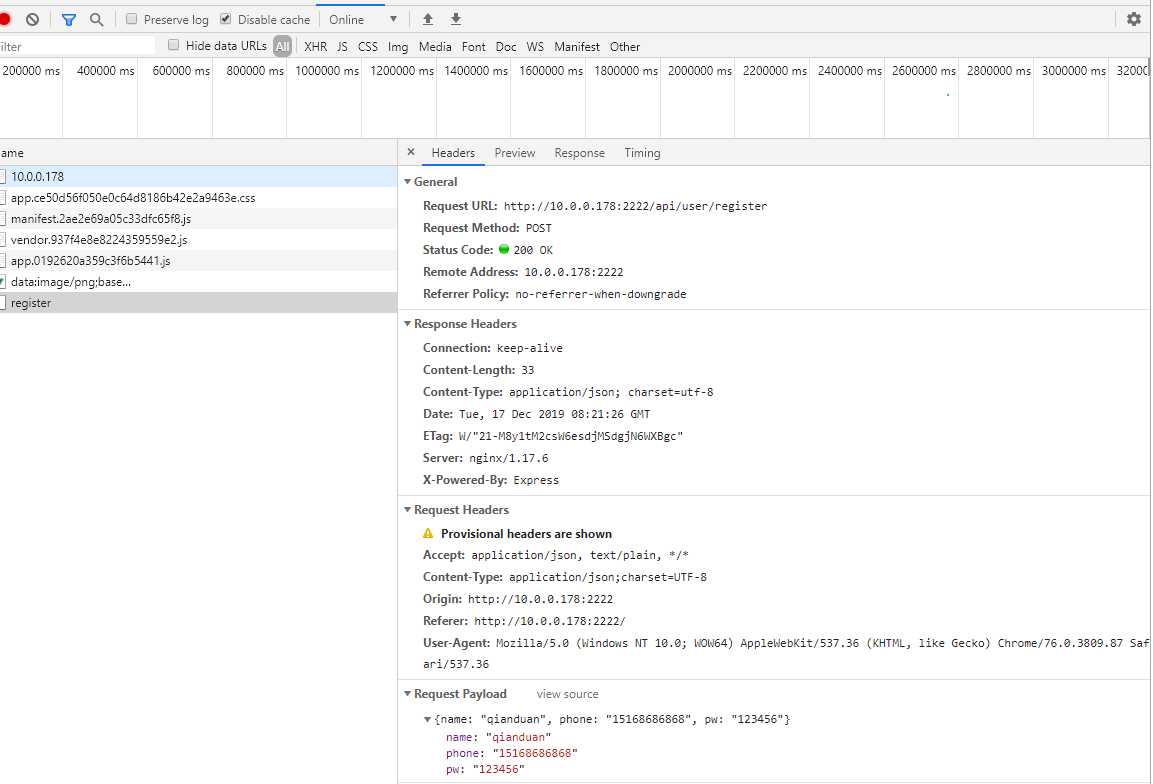Collapse the Request Payload section
This screenshot has height=784, width=1153.
[x=407, y=694]
